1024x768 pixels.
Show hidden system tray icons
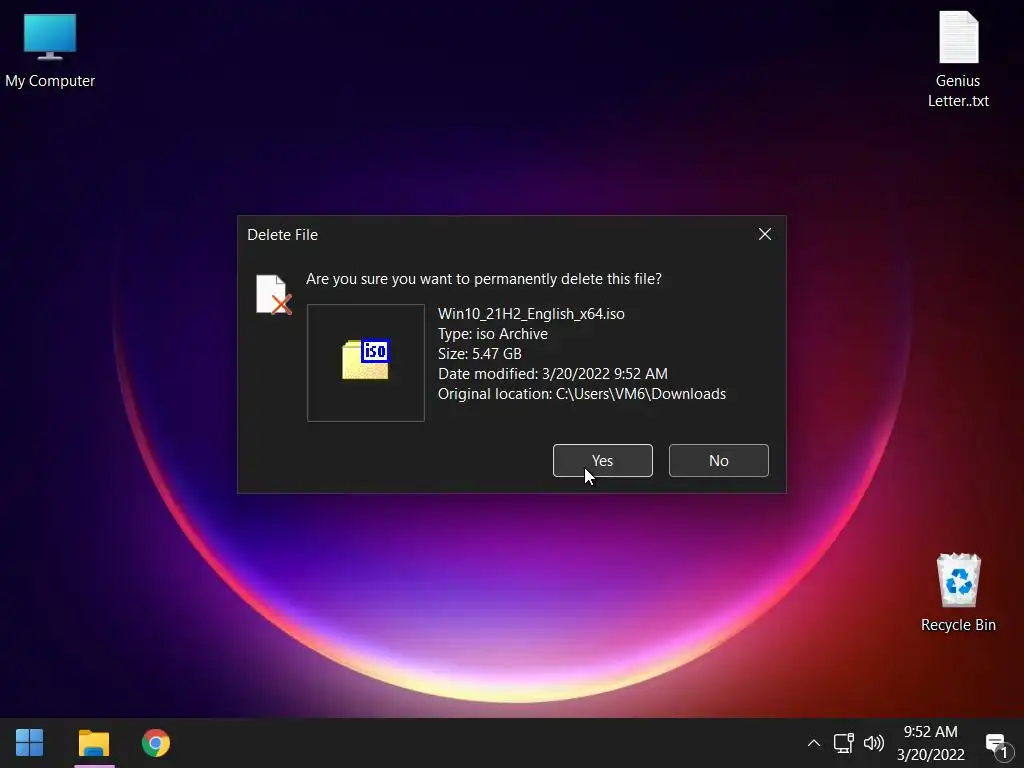click(x=814, y=743)
